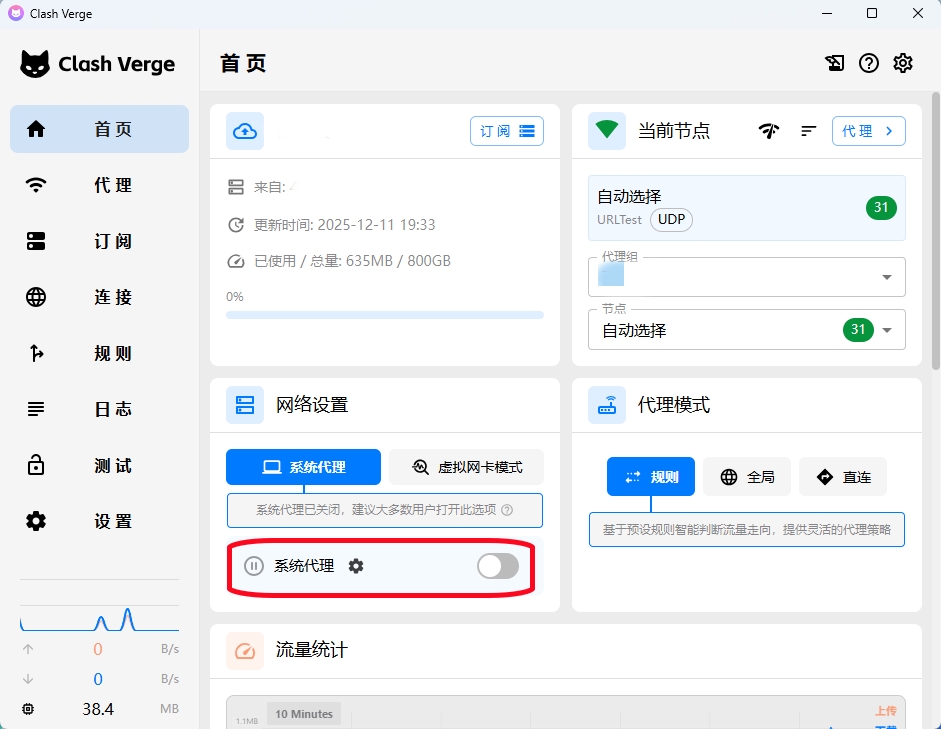Expand the 节点 自动选择 dropdown
The height and width of the screenshot is (729, 941).
coord(886,330)
